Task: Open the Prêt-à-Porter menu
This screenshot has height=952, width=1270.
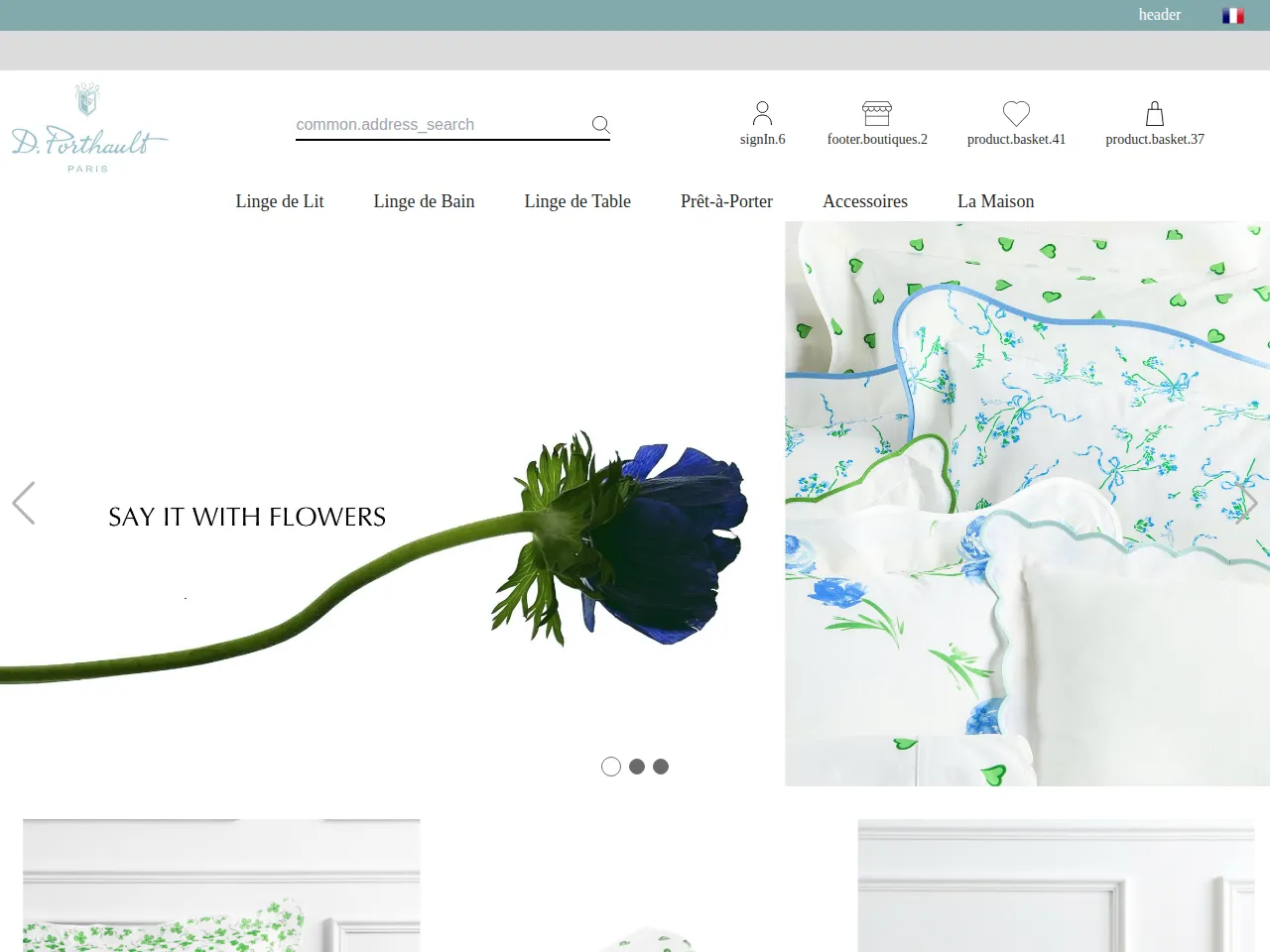Action: 726,201
